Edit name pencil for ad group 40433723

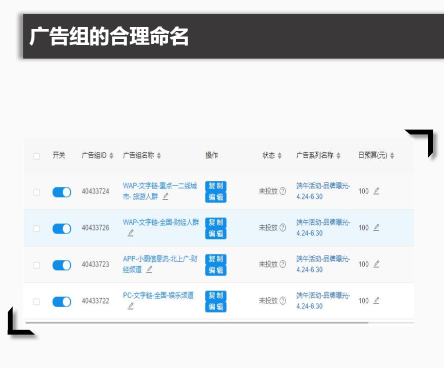point(149,269)
